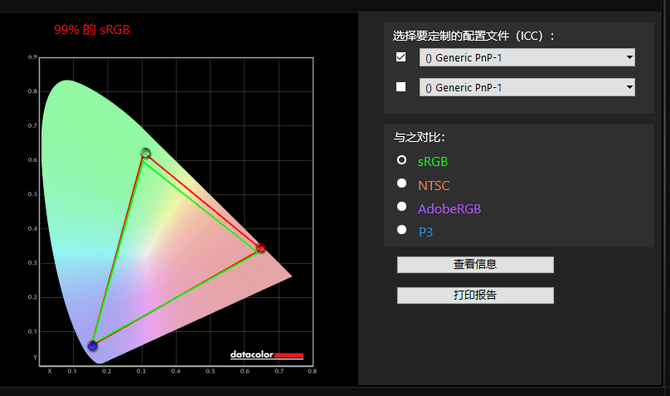Enable the second Generic PnP-1 profile checkbox

click(401, 87)
